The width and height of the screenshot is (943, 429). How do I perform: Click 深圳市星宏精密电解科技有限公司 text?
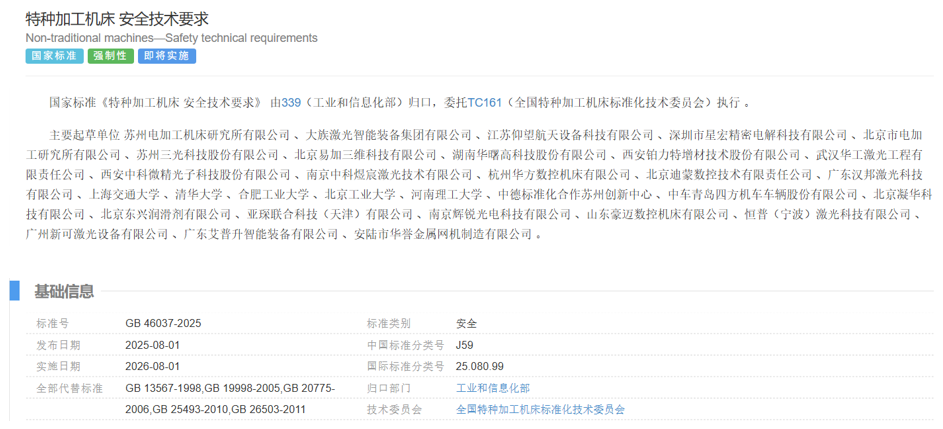tap(758, 135)
